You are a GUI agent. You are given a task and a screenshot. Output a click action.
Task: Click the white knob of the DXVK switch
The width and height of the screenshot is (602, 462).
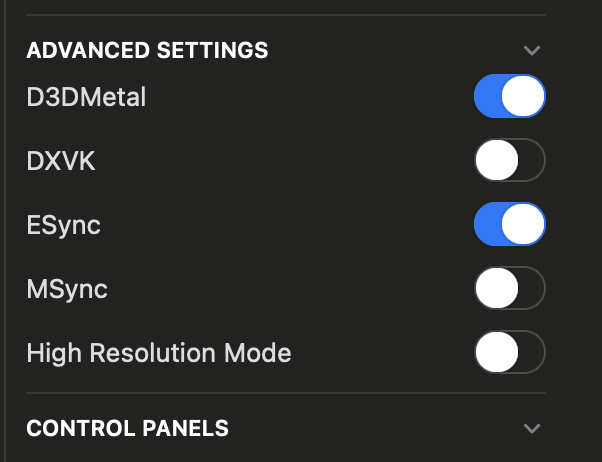(496, 161)
